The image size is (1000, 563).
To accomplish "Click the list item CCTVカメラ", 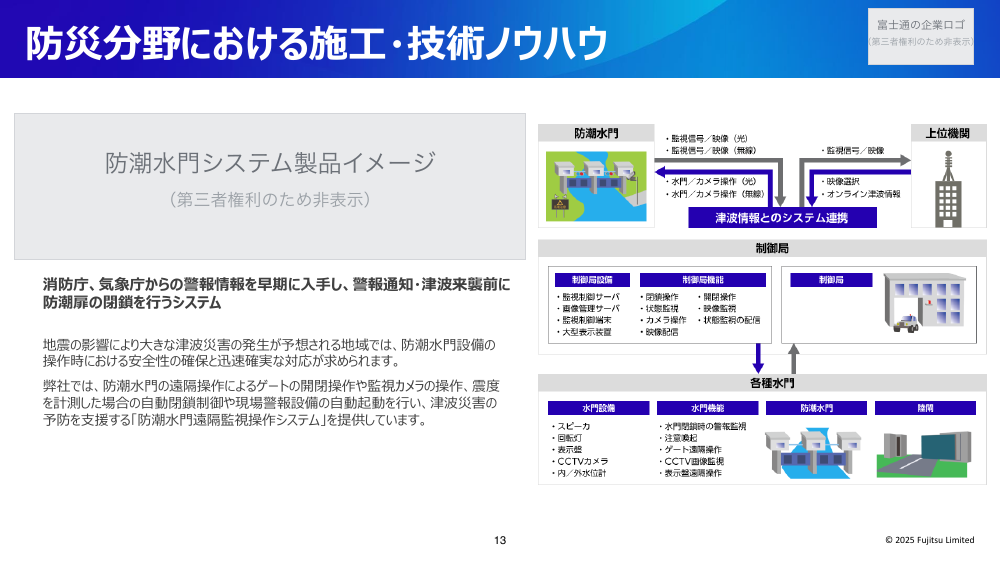I will (580, 461).
